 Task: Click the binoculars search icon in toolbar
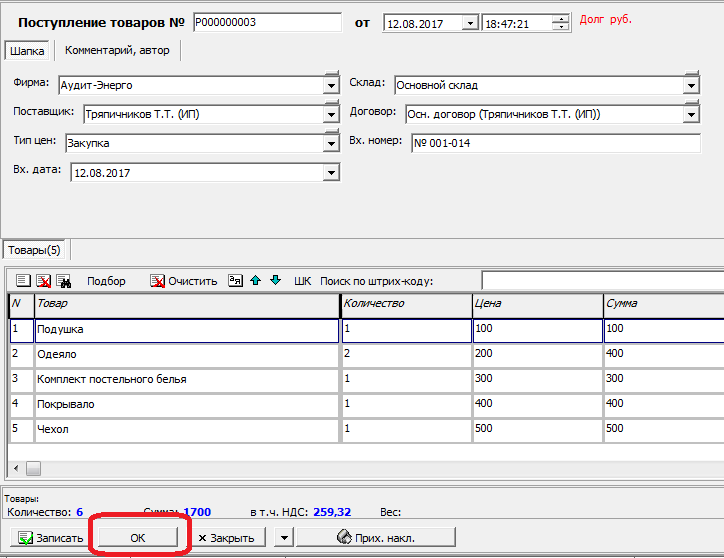(x=63, y=281)
